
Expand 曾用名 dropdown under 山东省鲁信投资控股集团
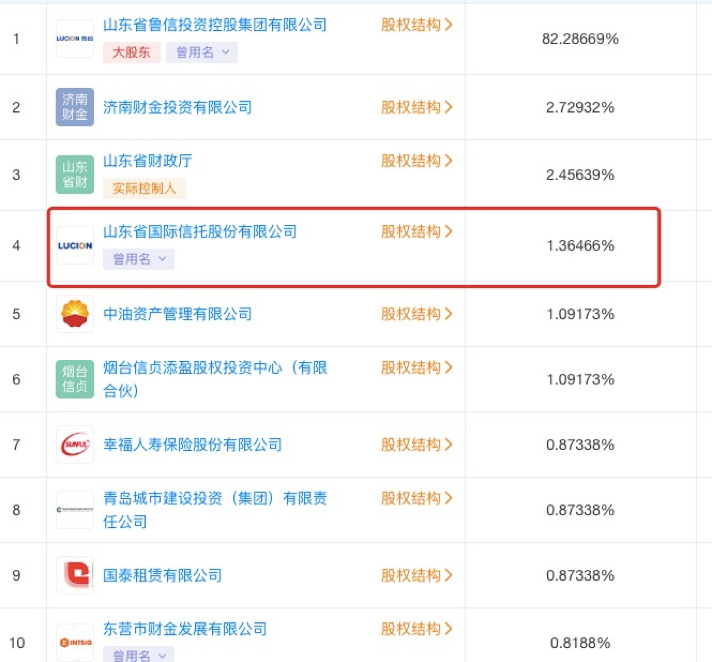click(202, 52)
